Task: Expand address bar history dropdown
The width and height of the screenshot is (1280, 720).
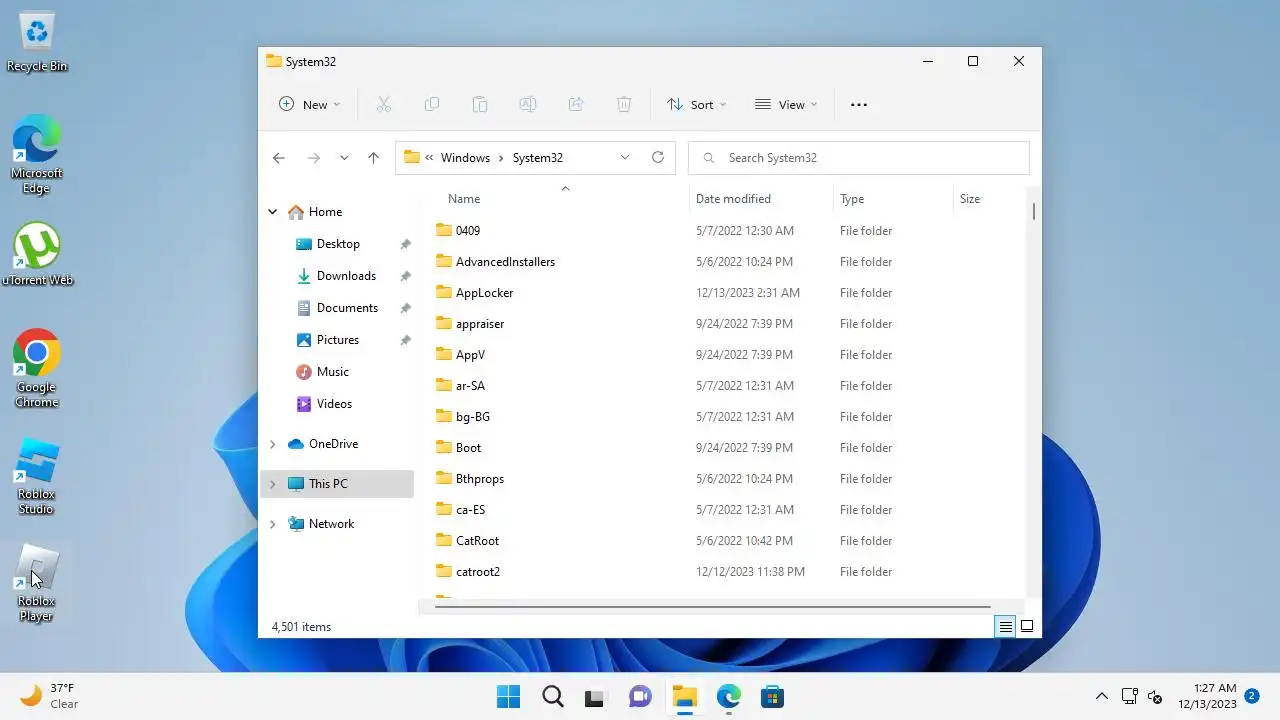Action: tap(625, 157)
